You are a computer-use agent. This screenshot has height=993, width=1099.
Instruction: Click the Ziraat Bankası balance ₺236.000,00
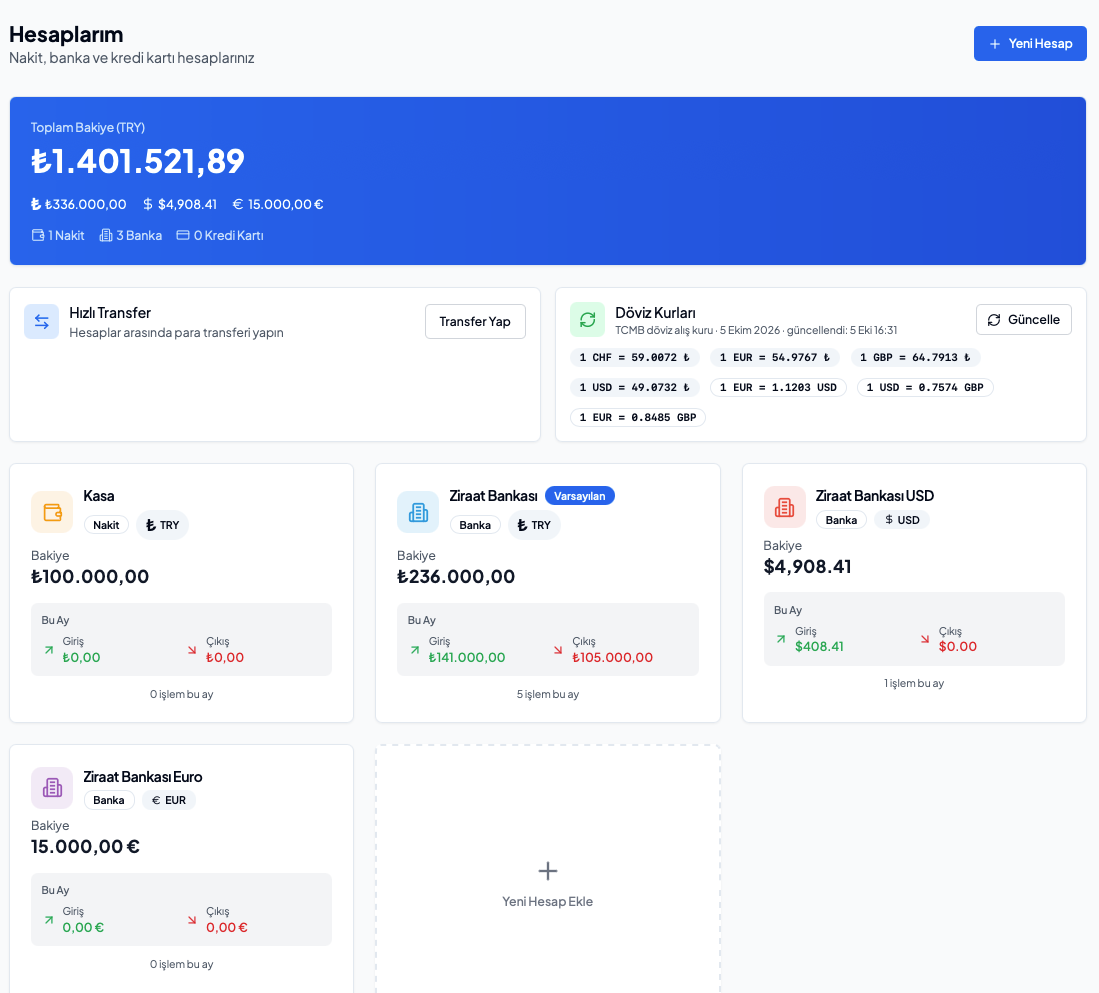[456, 577]
